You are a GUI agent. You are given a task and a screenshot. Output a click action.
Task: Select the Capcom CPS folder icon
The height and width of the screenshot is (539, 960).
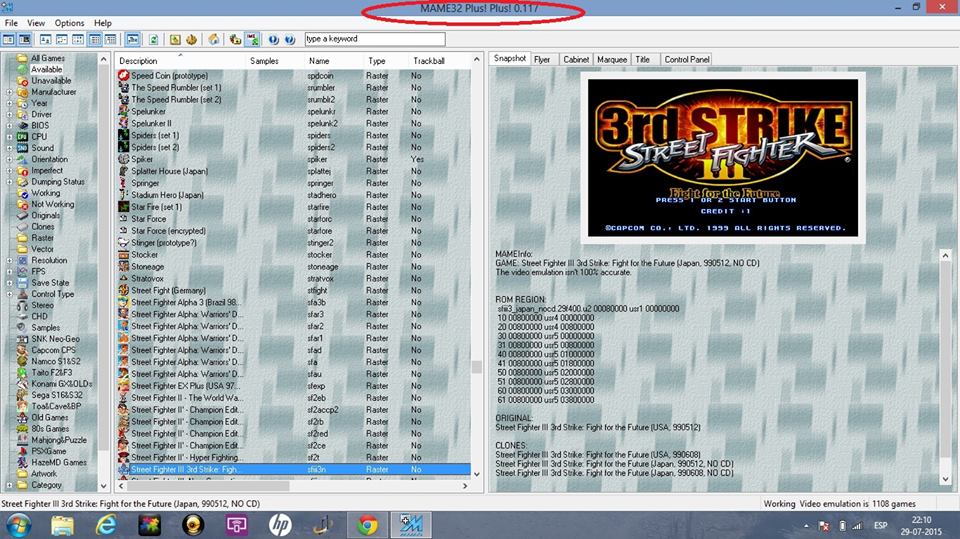(x=22, y=350)
